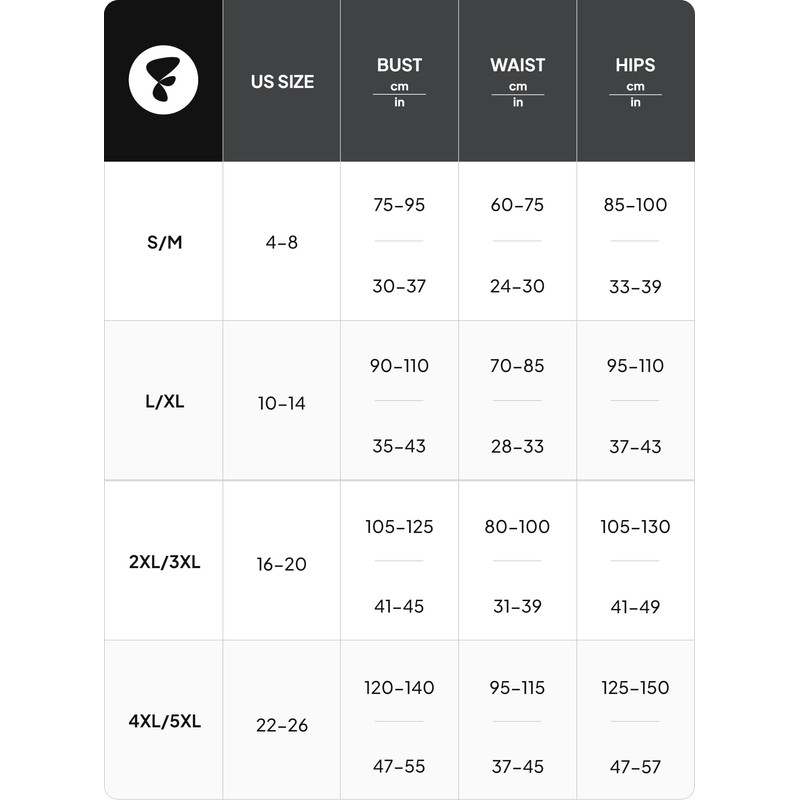
Task: Click the BUST column header
Action: [399, 66]
